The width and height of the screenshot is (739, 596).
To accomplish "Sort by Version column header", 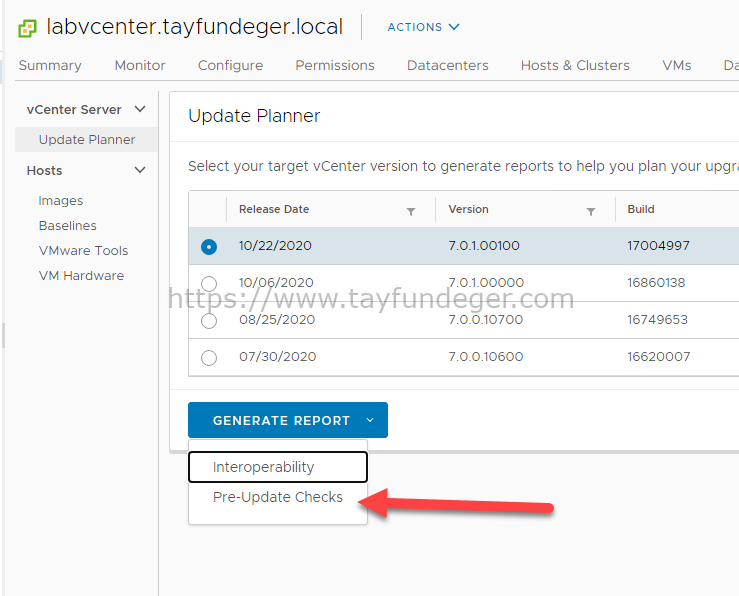I will tap(468, 209).
